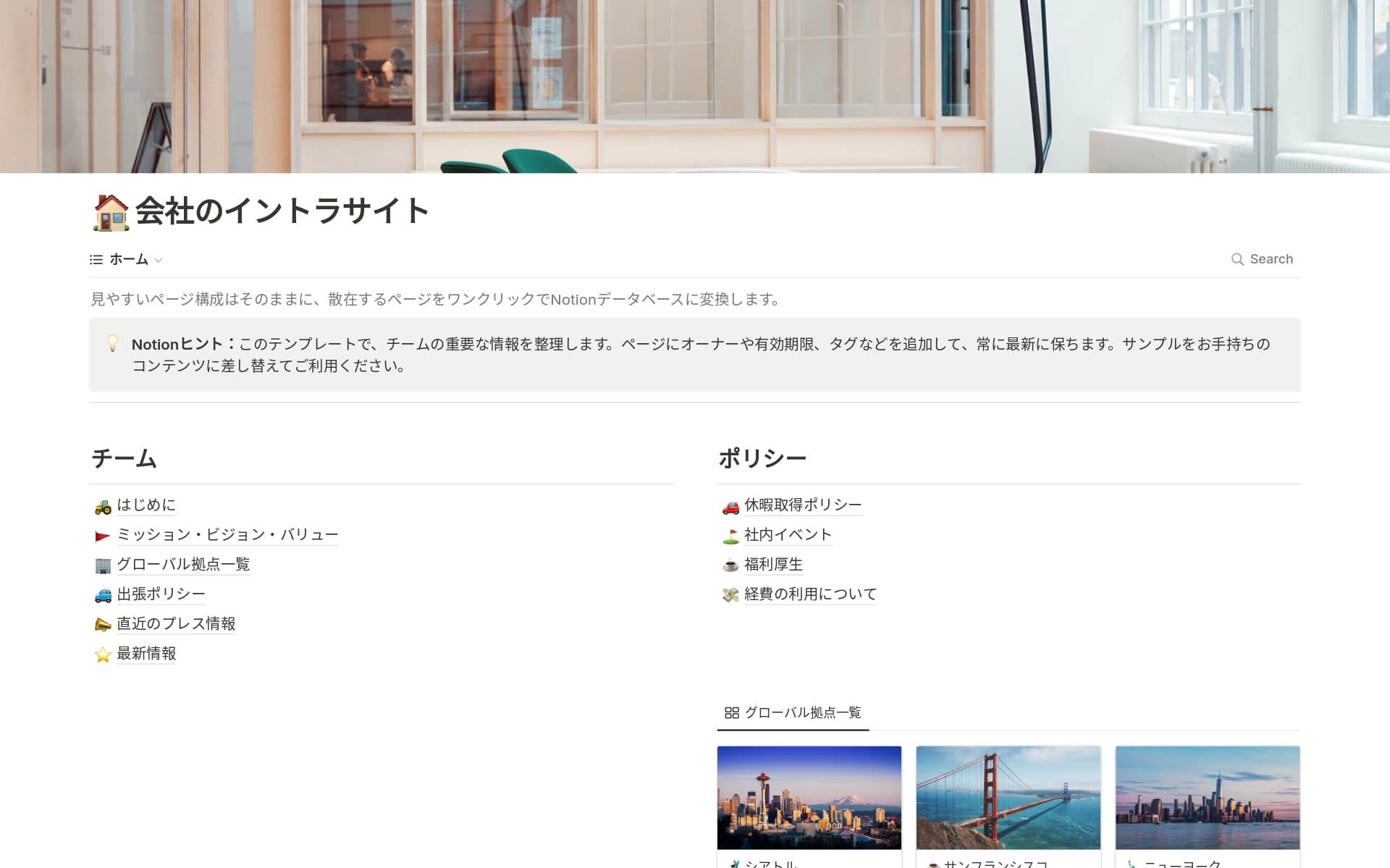The height and width of the screenshot is (868, 1390).
Task: Click the lightbulb icon in the Notion tip callout
Action: point(113,345)
